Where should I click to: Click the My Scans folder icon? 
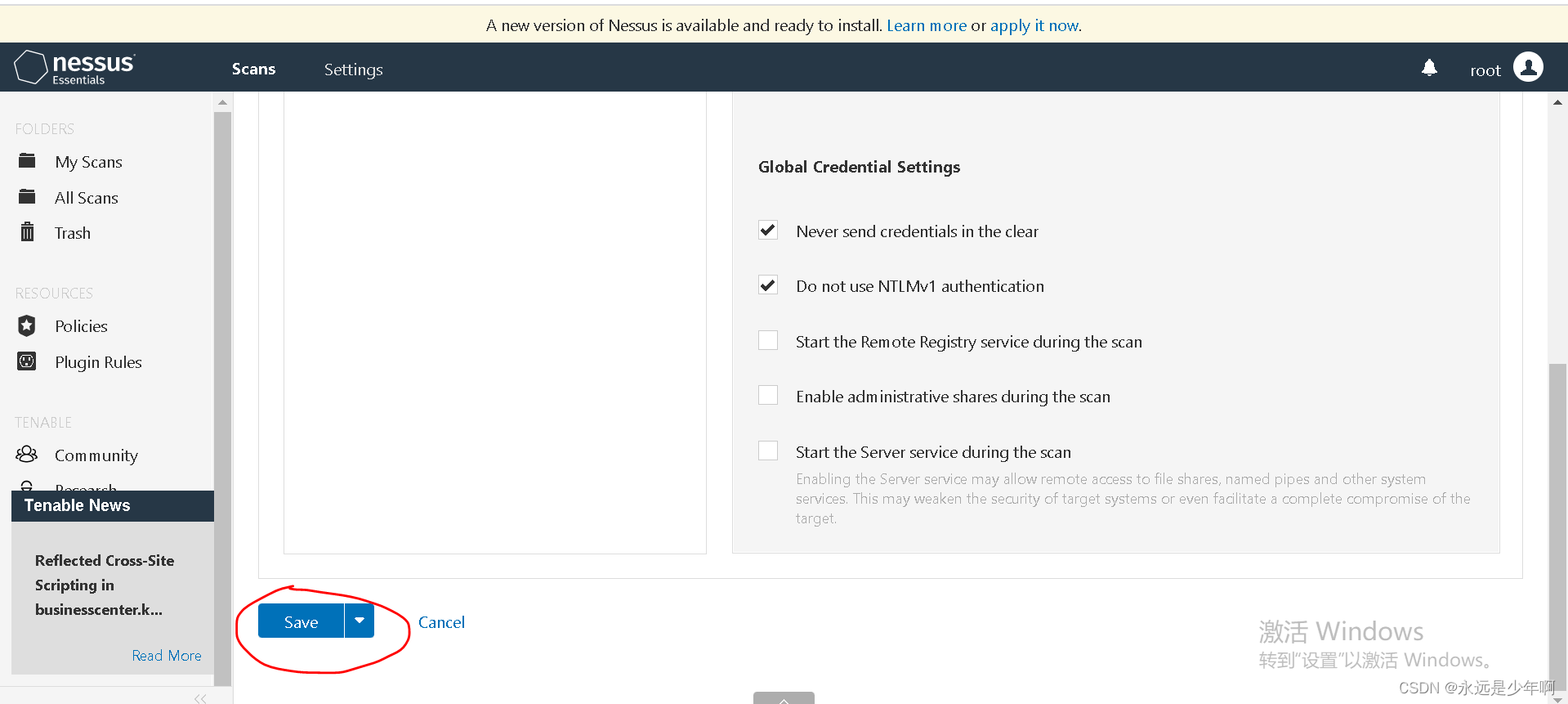pyautogui.click(x=27, y=160)
